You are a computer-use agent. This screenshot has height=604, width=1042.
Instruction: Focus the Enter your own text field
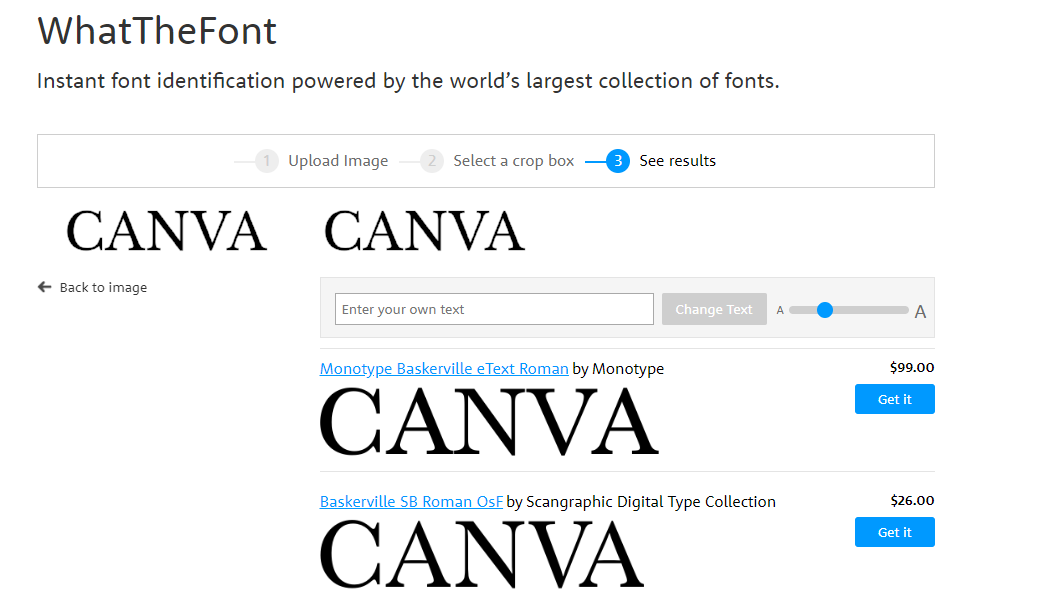click(x=494, y=309)
